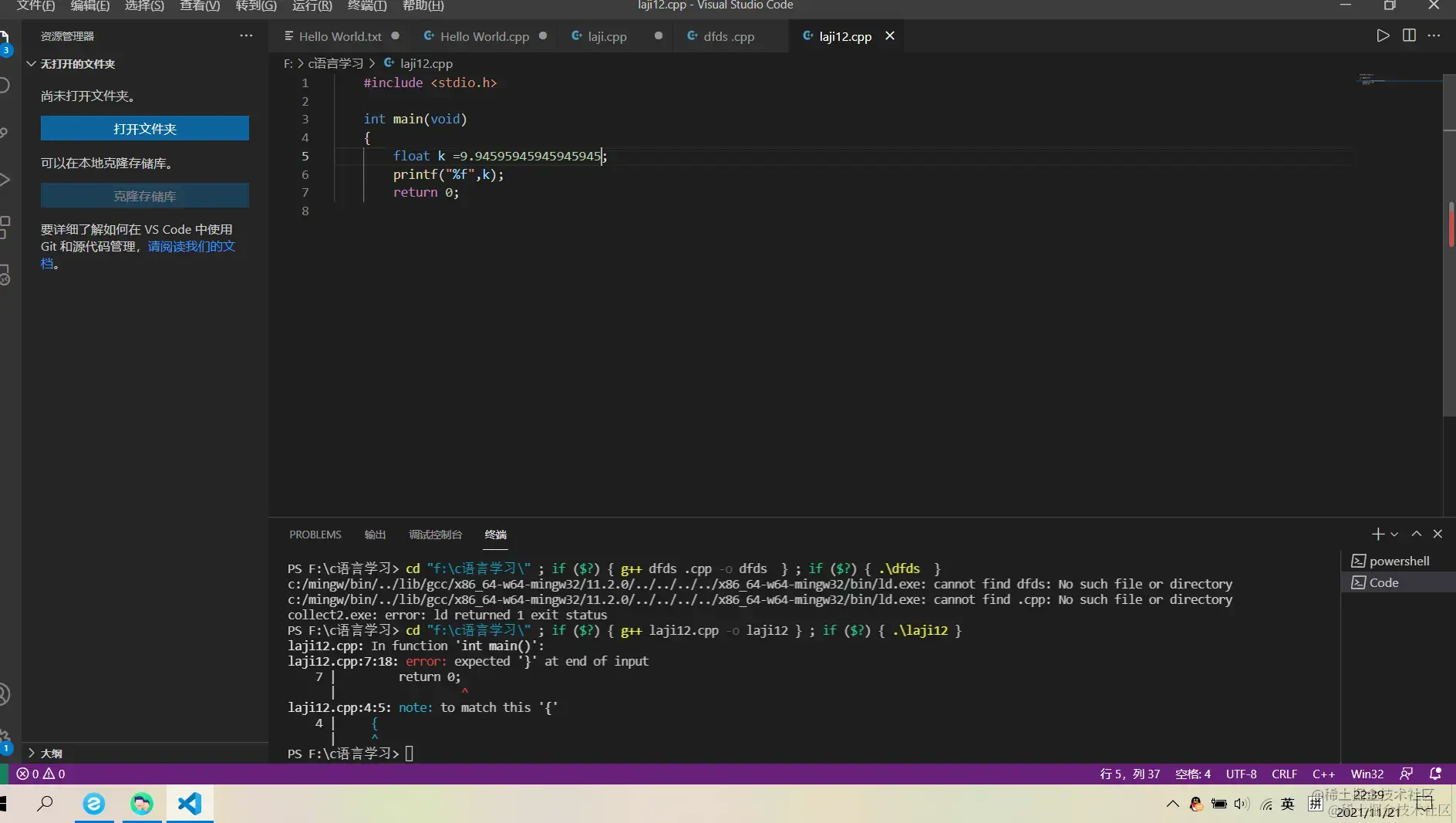Image resolution: width=1456 pixels, height=823 pixels.
Task: Click the unsaved dot on Hello World.cpp tab
Action: click(543, 35)
